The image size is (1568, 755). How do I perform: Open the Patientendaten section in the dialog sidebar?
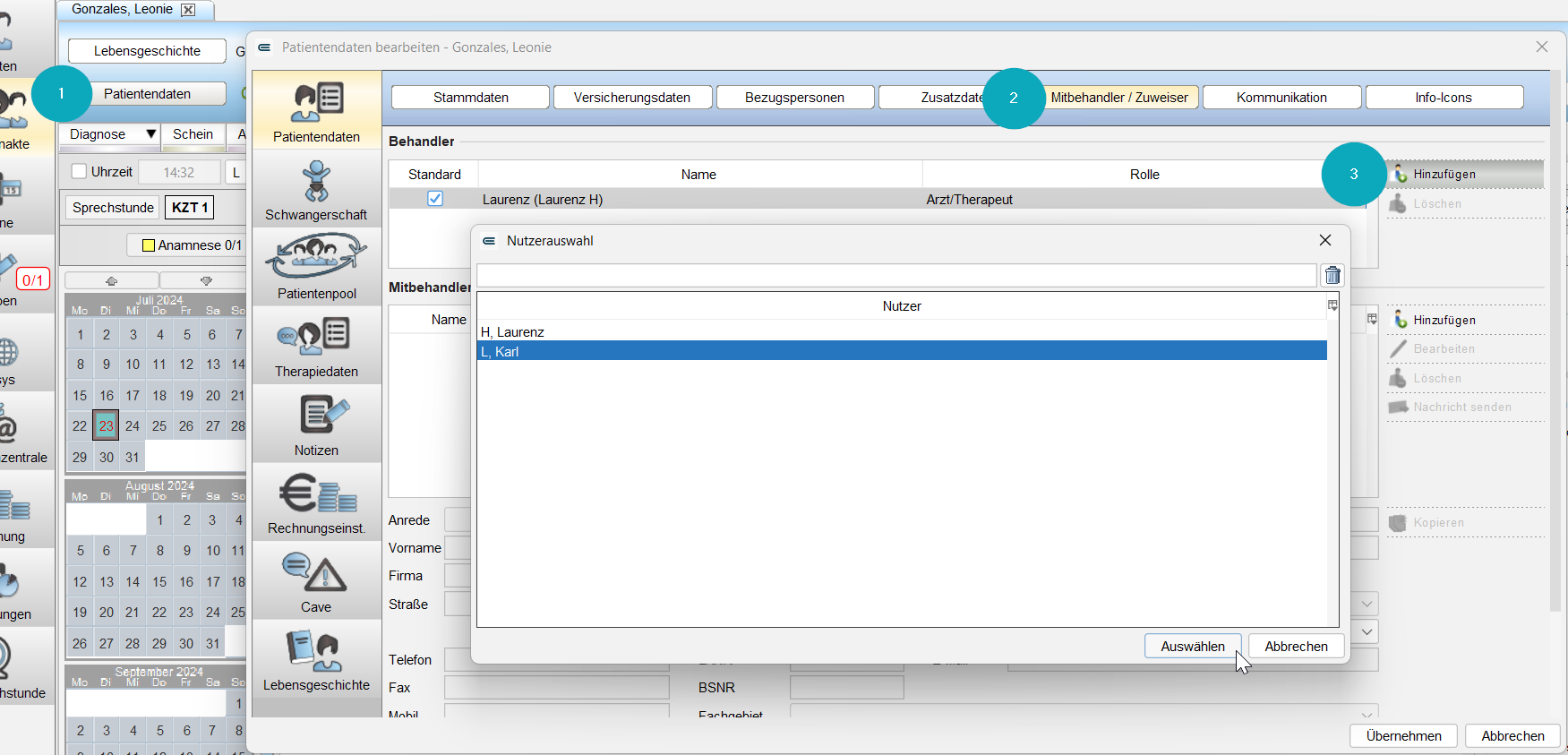click(x=316, y=111)
